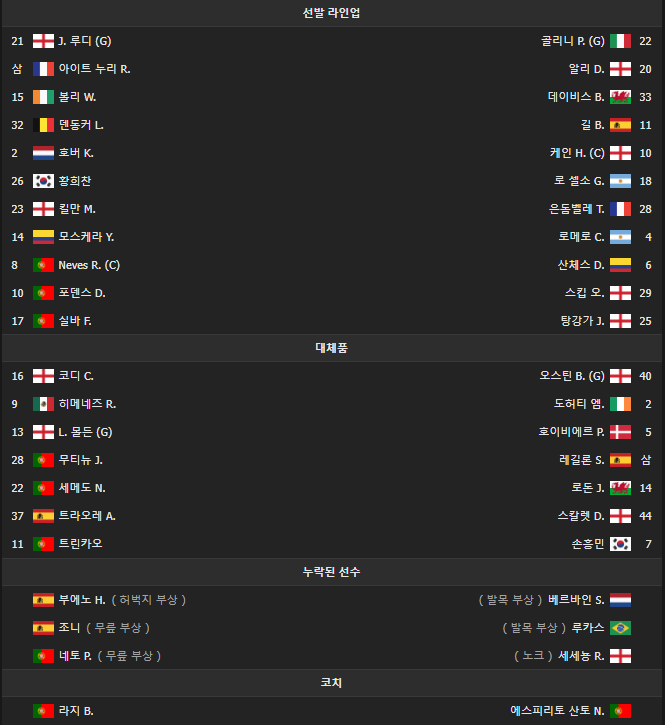
Task: Click the Portuguese flag beside coach 에스피리트 산토 N.
Action: [620, 711]
